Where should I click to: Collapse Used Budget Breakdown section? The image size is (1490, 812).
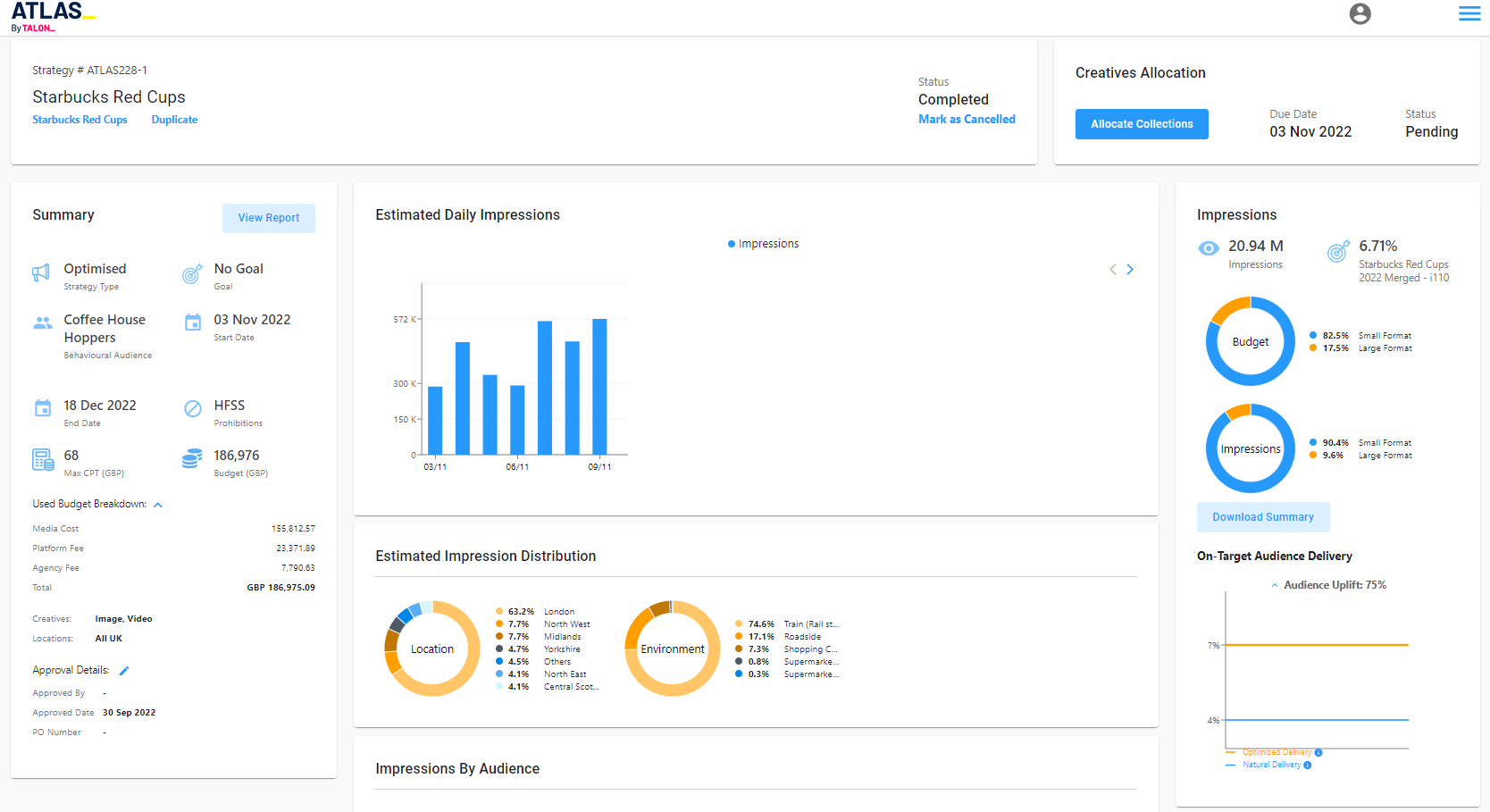[x=158, y=505]
